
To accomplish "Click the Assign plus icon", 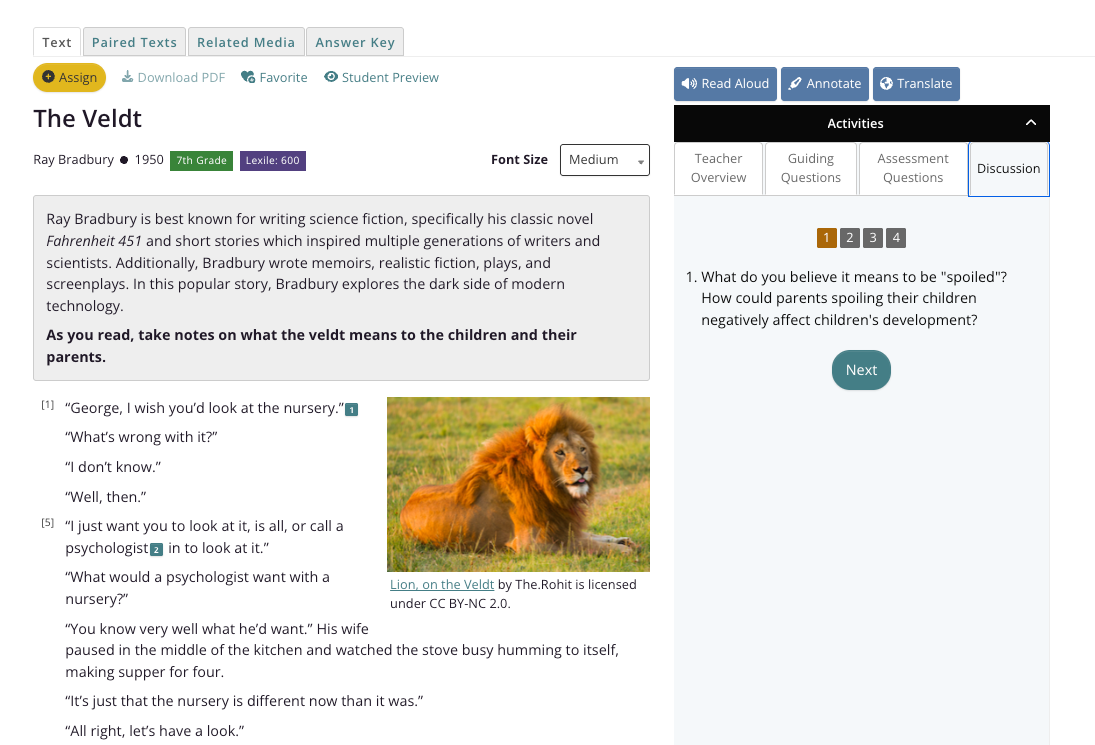I will pyautogui.click(x=48, y=77).
